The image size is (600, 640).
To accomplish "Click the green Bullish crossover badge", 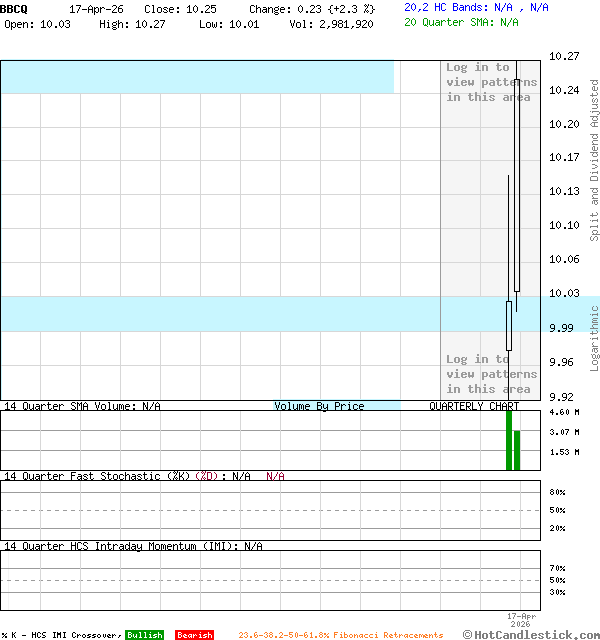I will coord(144,635).
